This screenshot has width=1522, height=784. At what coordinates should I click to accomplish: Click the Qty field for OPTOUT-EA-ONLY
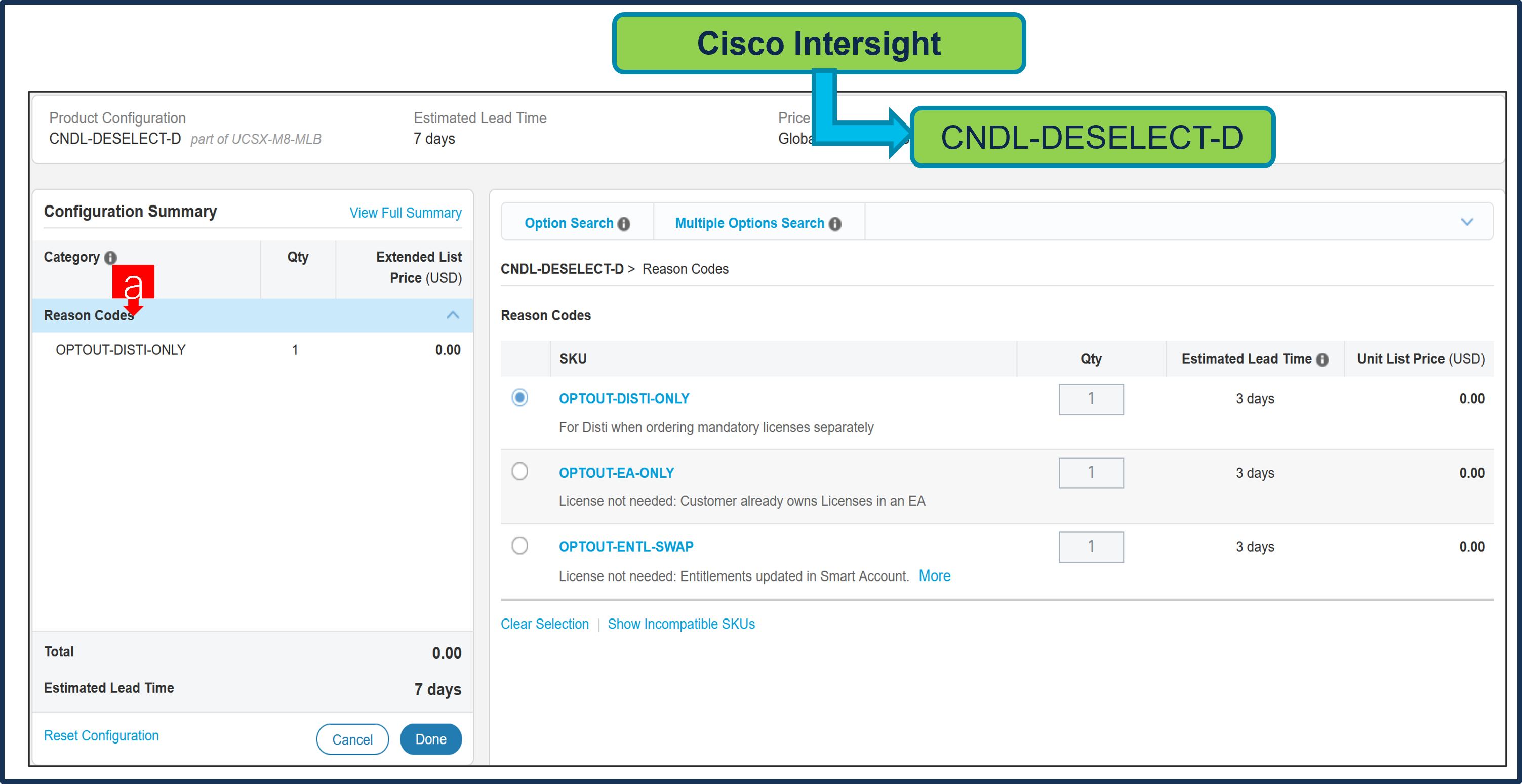pyautogui.click(x=1091, y=473)
